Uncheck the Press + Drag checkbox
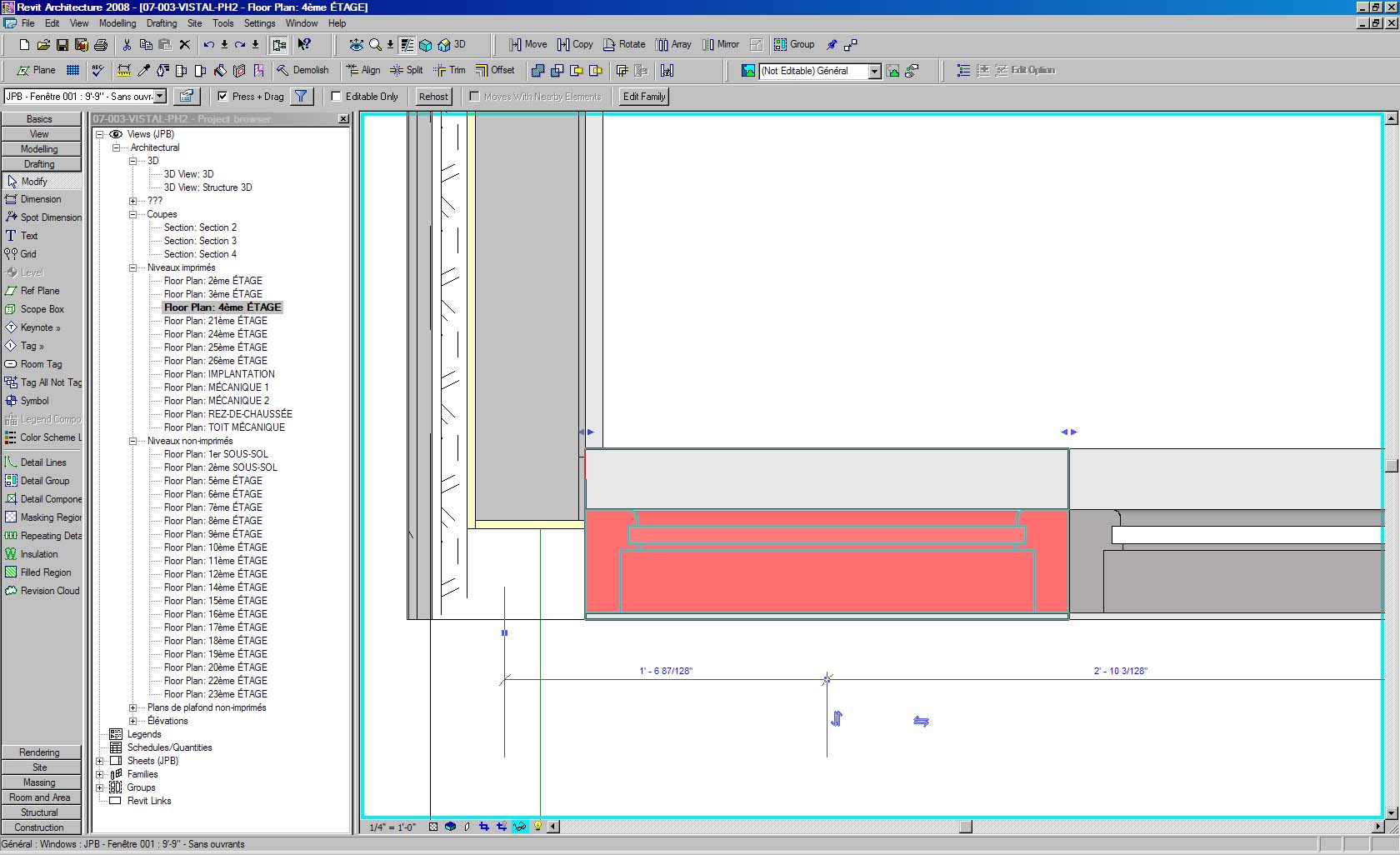 (x=222, y=97)
